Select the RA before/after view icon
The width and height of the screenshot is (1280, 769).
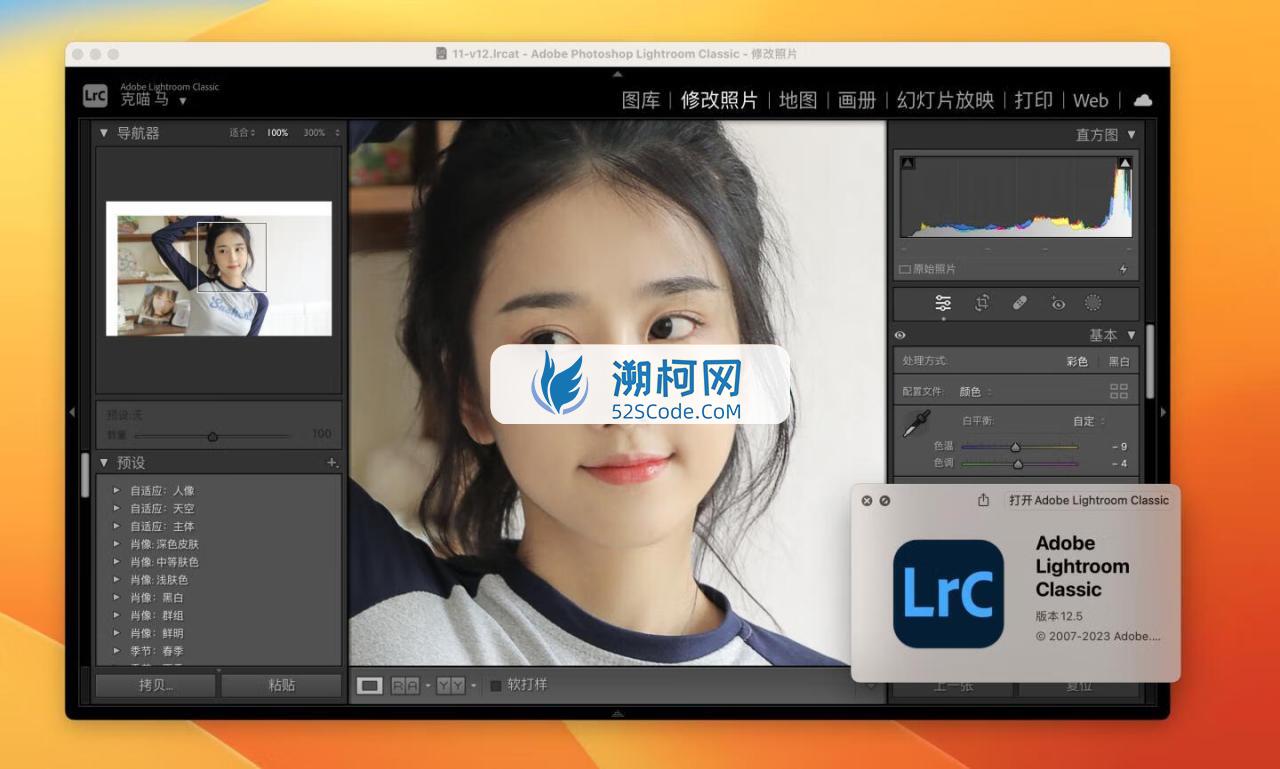(405, 685)
